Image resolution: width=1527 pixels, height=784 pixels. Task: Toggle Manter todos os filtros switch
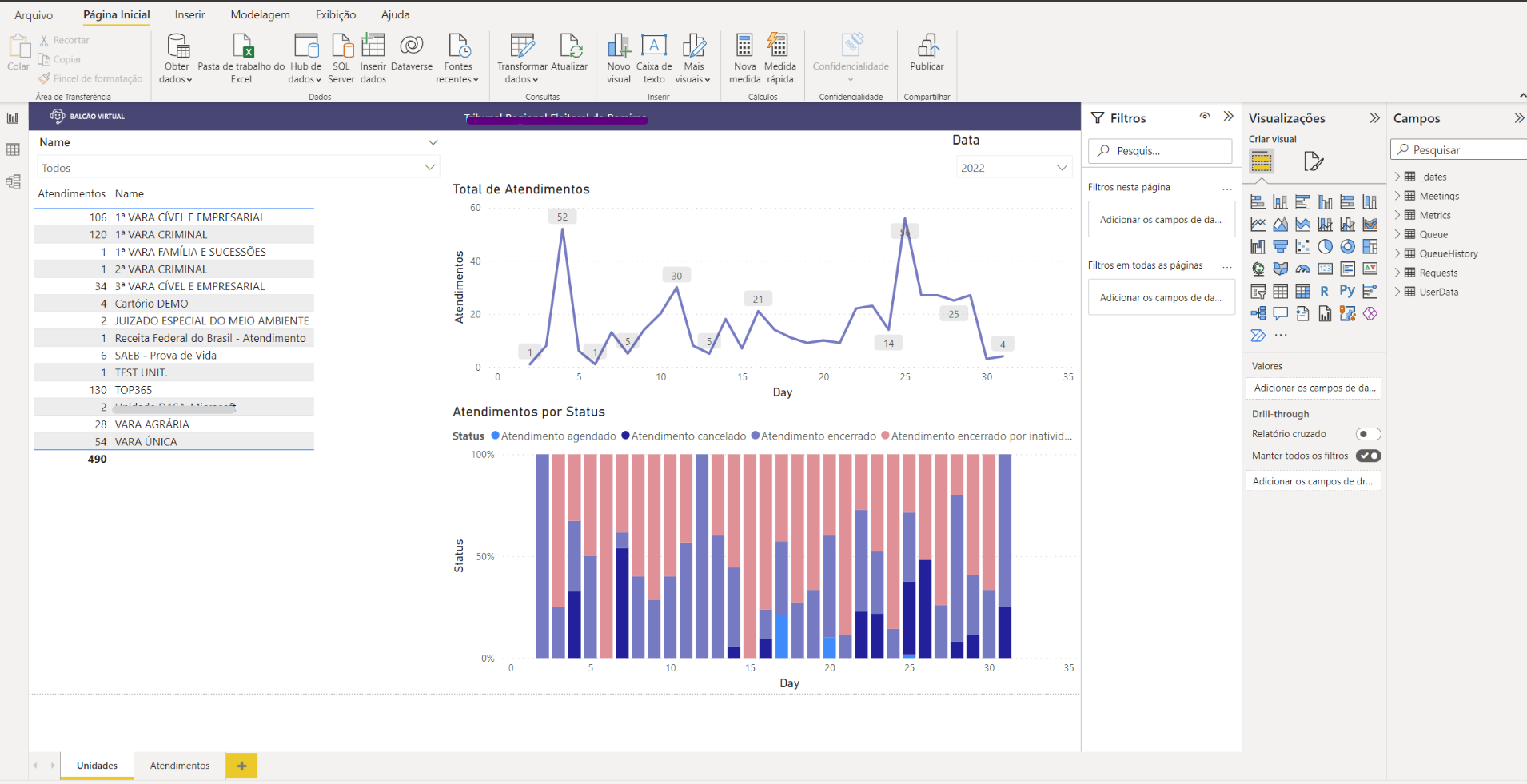tap(1369, 456)
